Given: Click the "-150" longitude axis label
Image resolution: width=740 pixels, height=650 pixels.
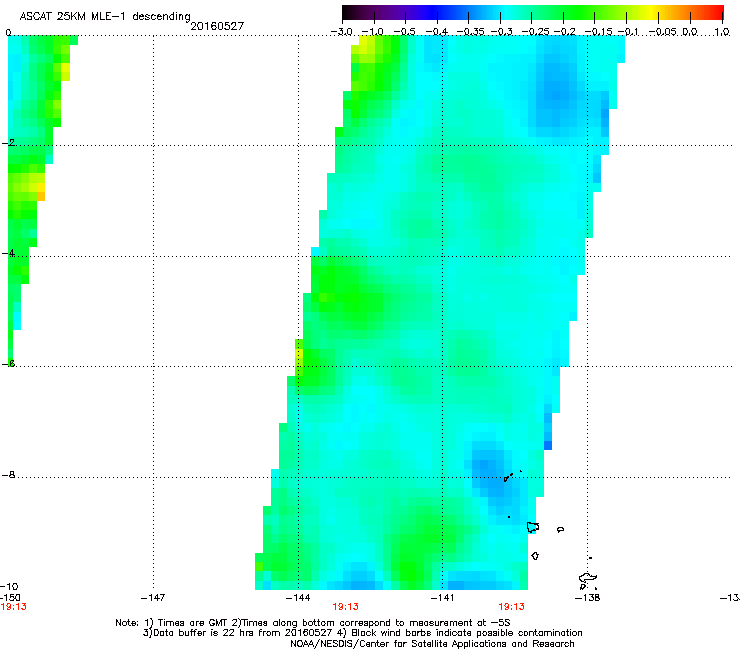Looking at the screenshot, I should 9,598.
